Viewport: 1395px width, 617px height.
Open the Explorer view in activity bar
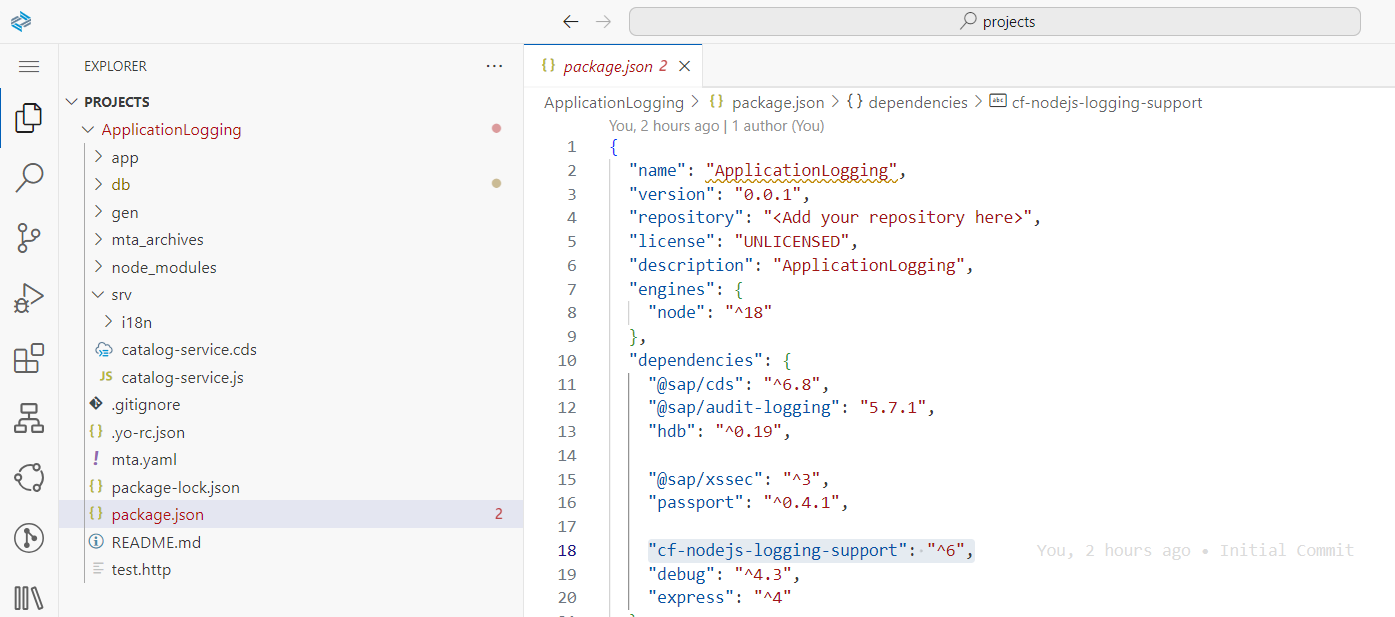click(29, 117)
